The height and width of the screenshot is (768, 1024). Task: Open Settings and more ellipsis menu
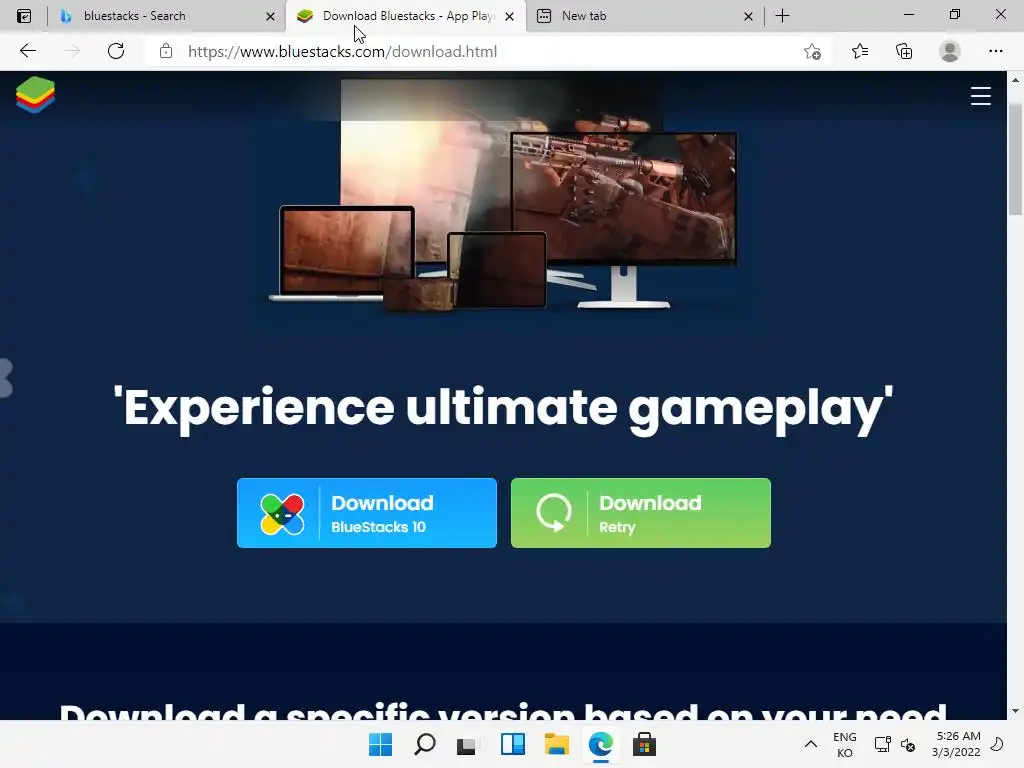coord(995,51)
